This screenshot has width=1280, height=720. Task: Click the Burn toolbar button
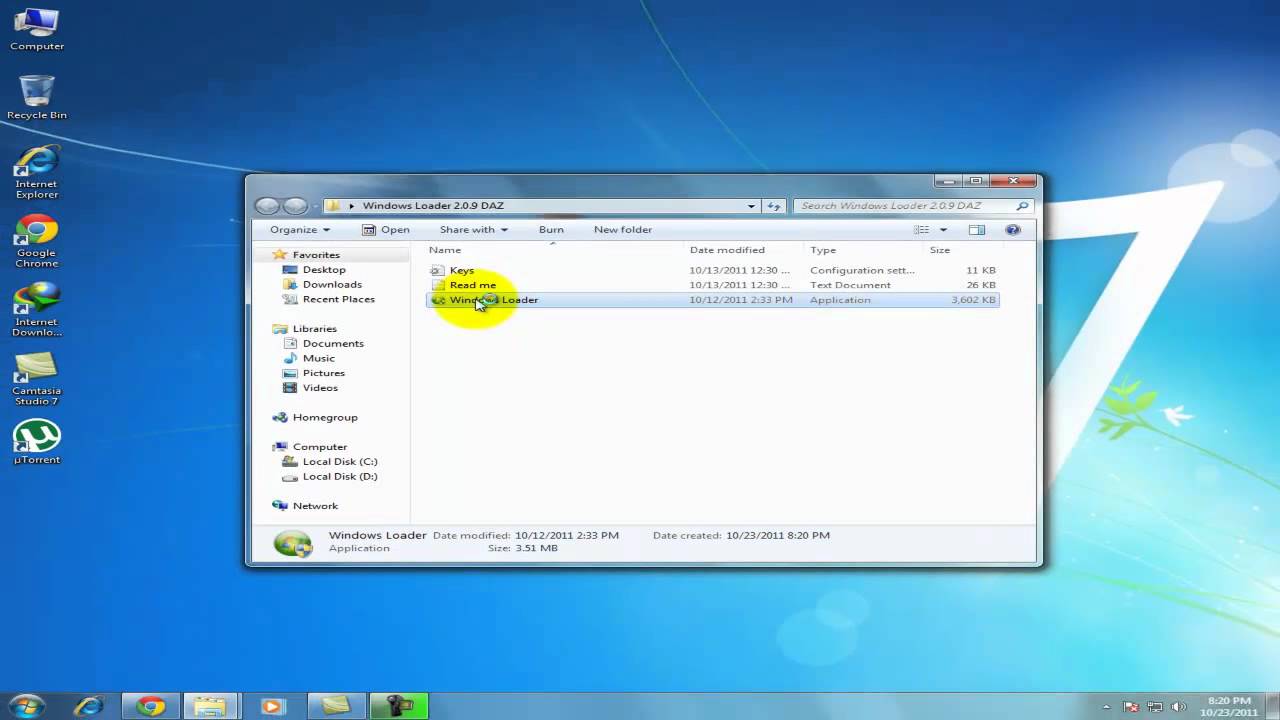[x=551, y=230]
